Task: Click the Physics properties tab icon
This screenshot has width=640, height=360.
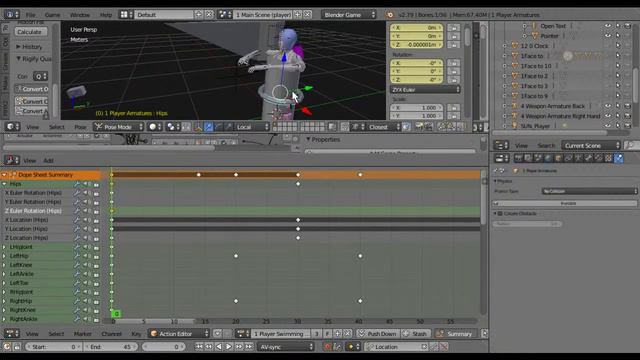Action: [x=619, y=158]
